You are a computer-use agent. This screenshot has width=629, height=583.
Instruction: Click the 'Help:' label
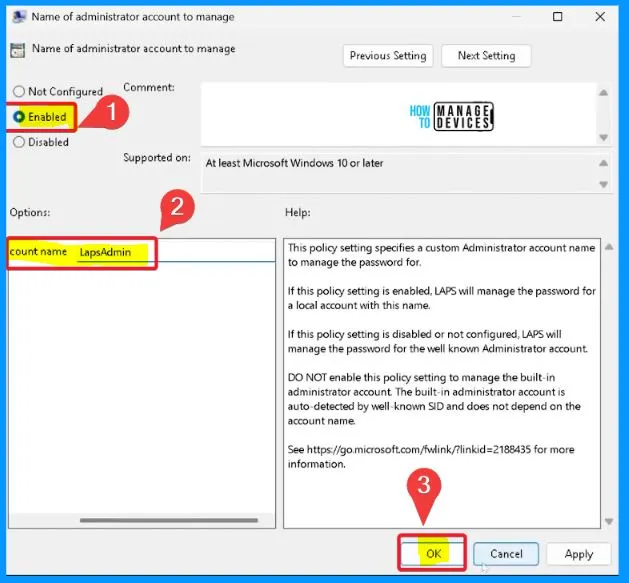click(298, 212)
